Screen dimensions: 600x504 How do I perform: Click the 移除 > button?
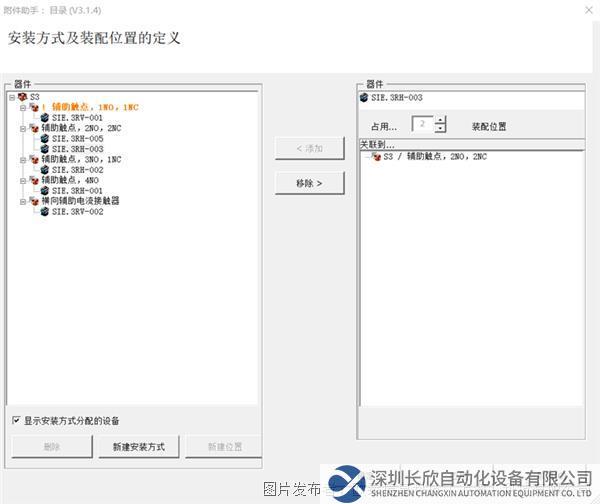pyautogui.click(x=309, y=184)
